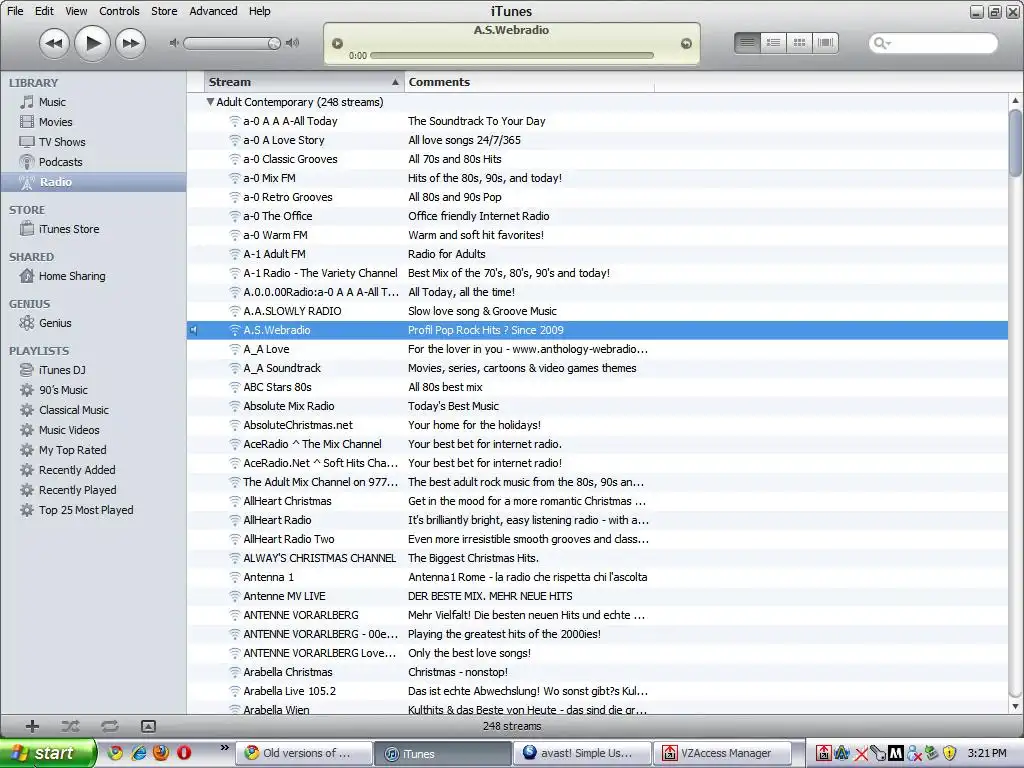This screenshot has width=1024, height=768.
Task: Open the 'Old versions of...' Chrome taskbar window
Action: [x=304, y=753]
